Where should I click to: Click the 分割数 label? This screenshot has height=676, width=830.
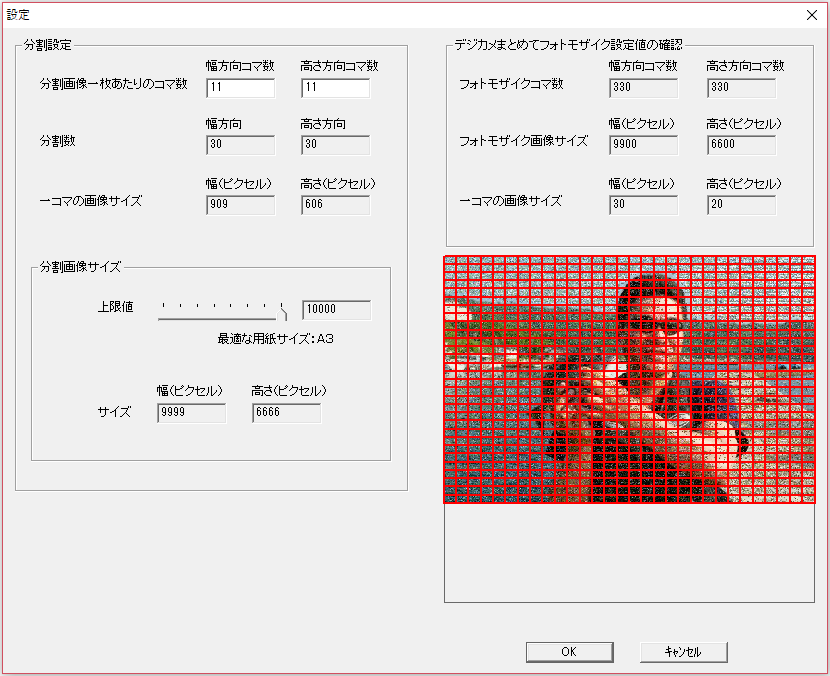pos(57,141)
